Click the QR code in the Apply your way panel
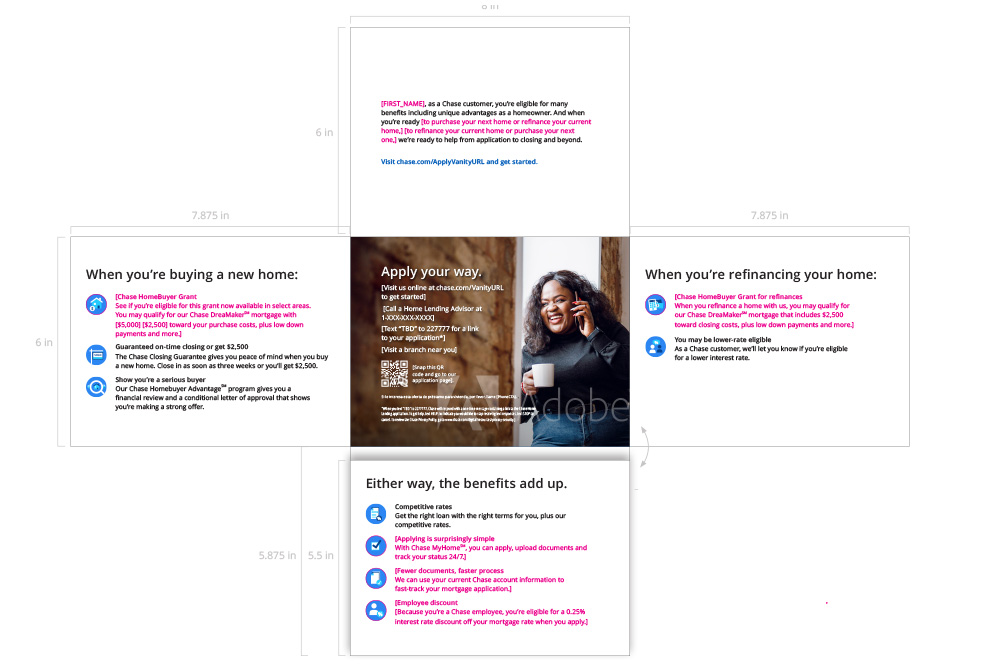The height and width of the screenshot is (667, 1000). tap(394, 374)
